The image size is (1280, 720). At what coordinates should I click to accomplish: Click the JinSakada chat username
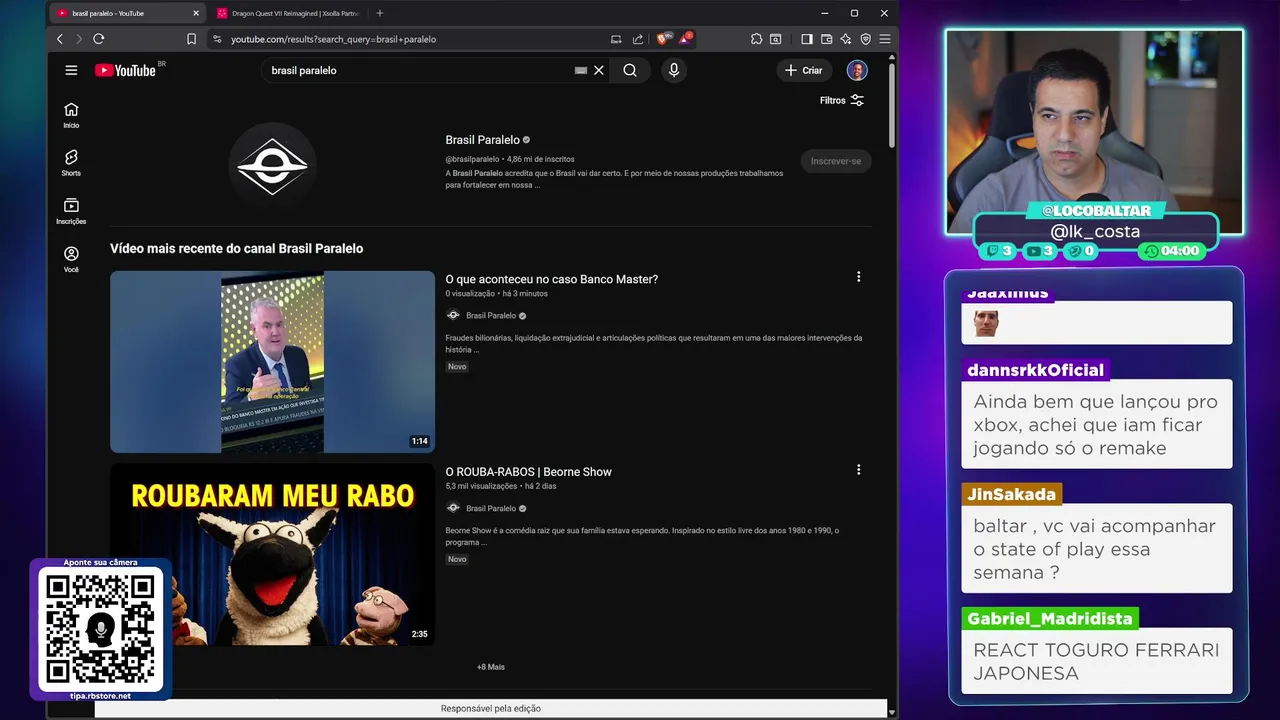[1011, 494]
